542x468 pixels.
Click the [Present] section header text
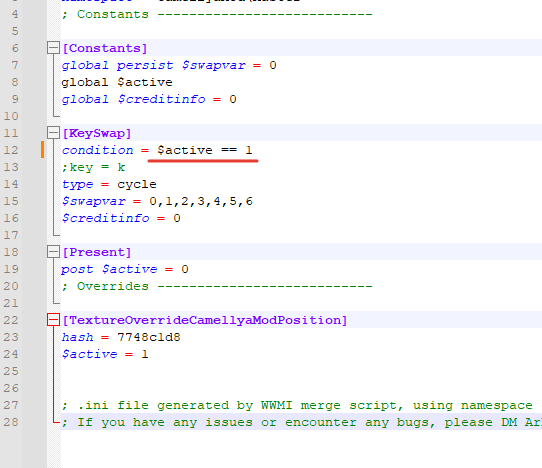[x=97, y=252]
